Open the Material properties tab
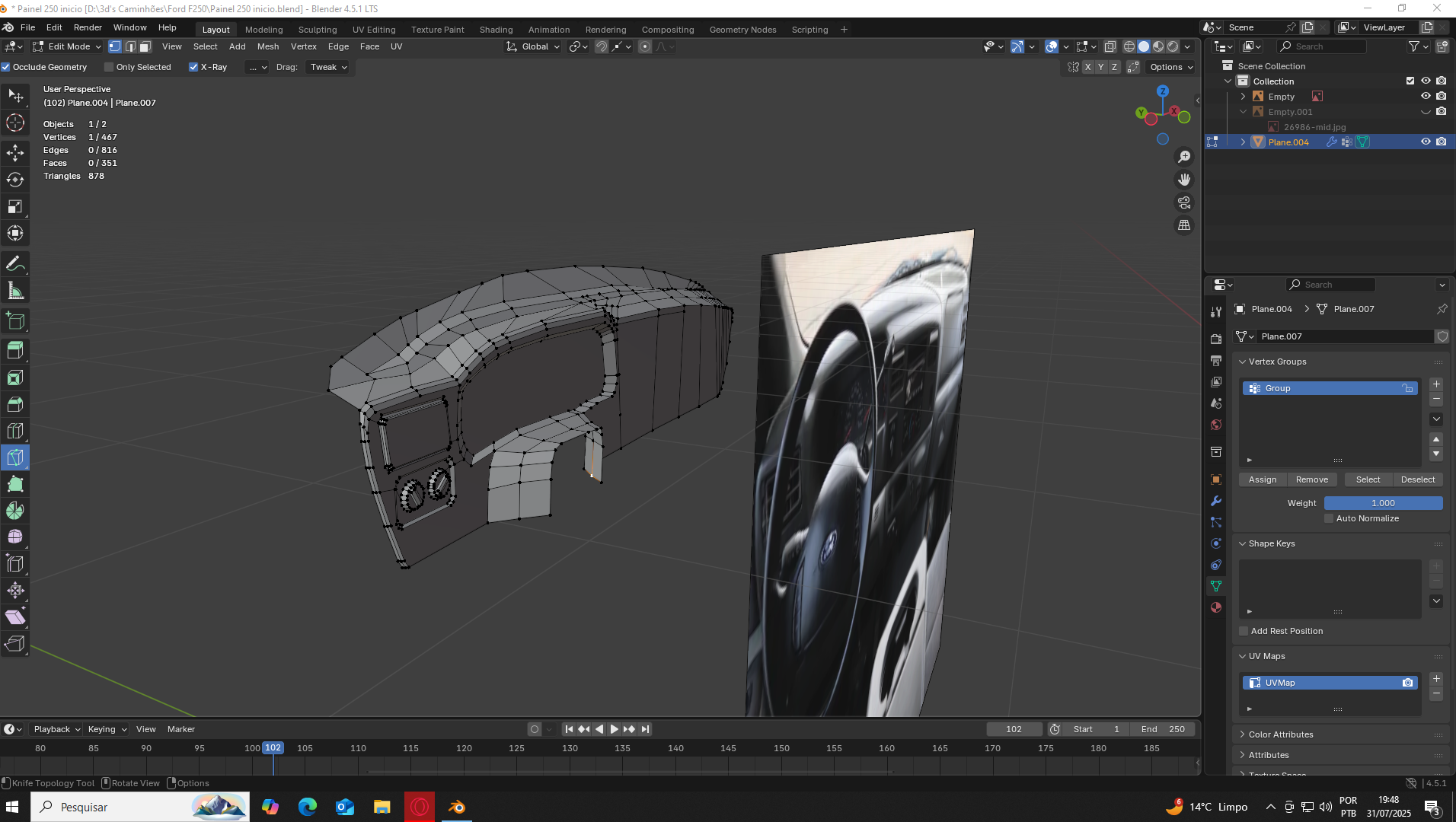1456x822 pixels. [1216, 607]
